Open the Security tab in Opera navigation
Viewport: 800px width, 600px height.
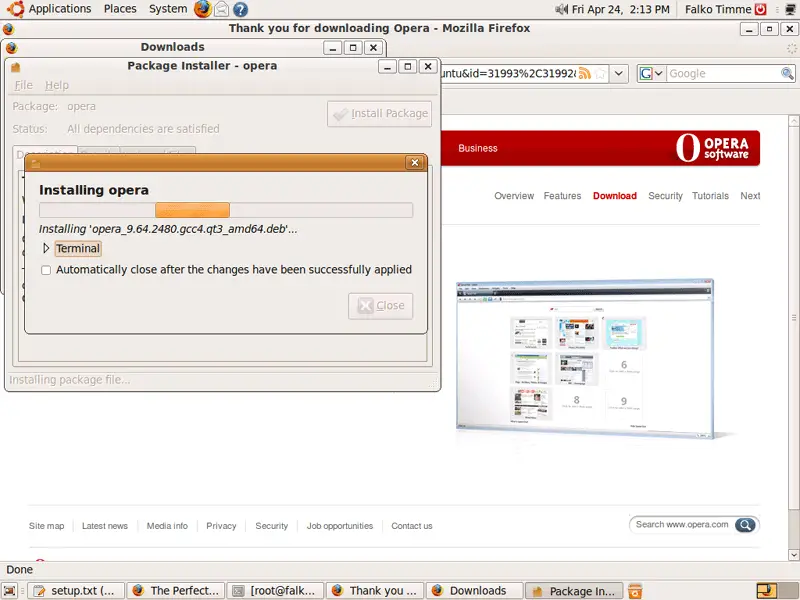pos(665,196)
